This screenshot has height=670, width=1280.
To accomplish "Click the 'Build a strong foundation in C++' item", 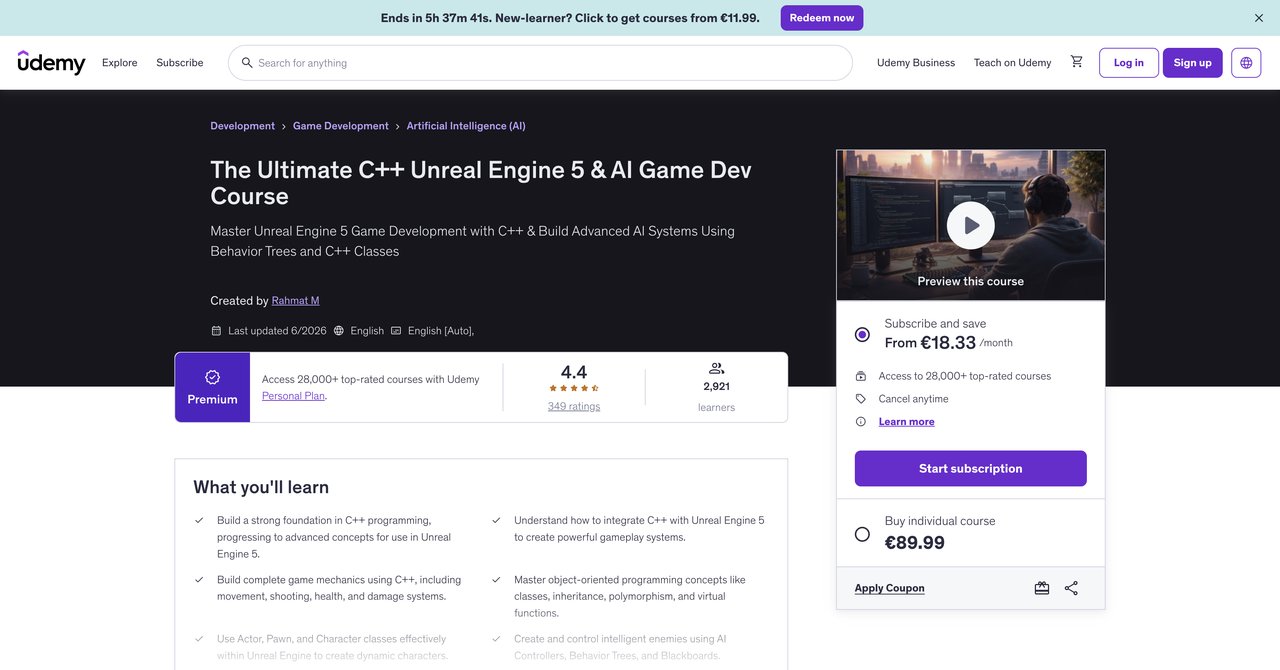I will tap(334, 537).
